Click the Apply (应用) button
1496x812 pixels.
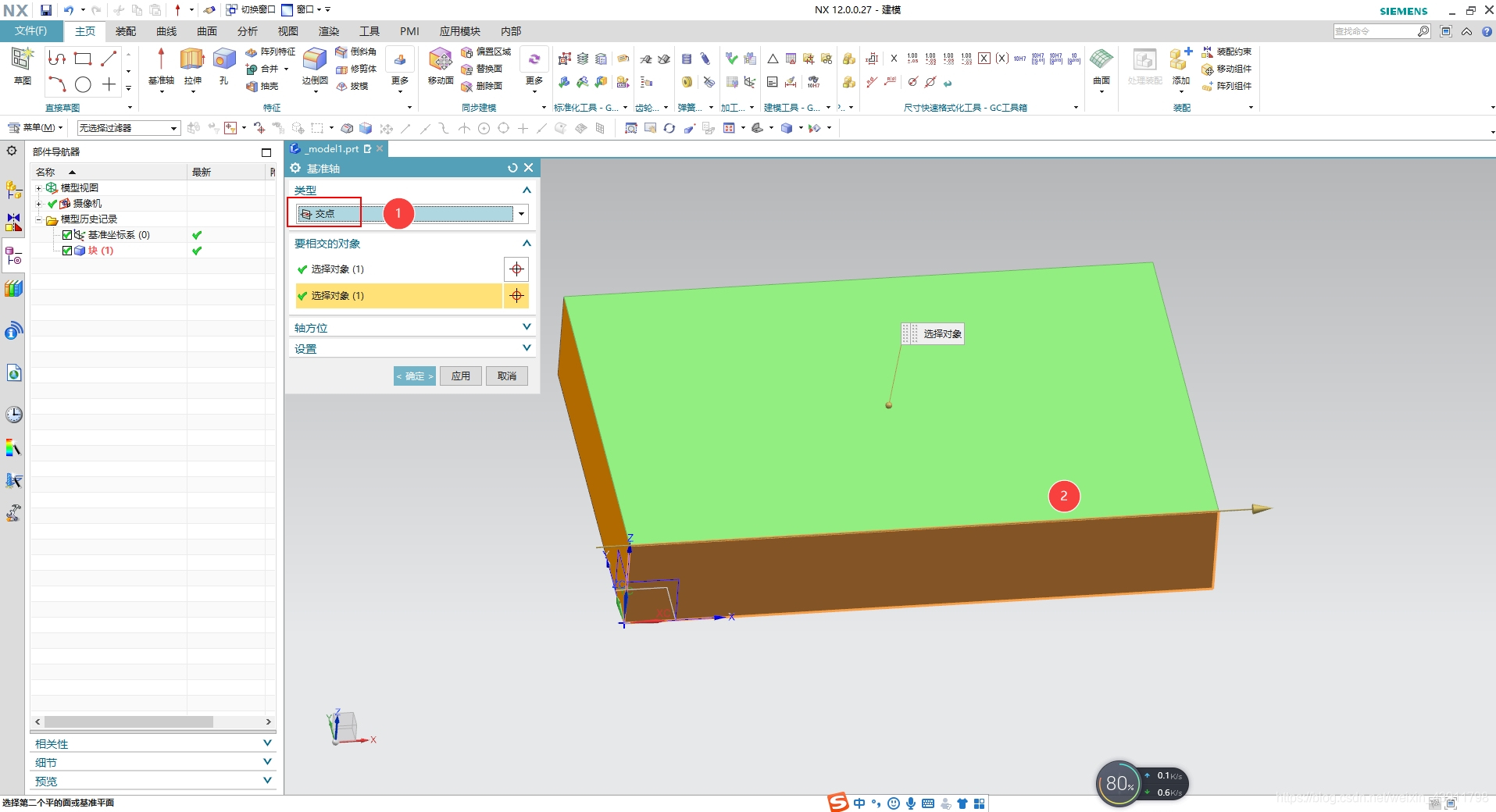461,376
